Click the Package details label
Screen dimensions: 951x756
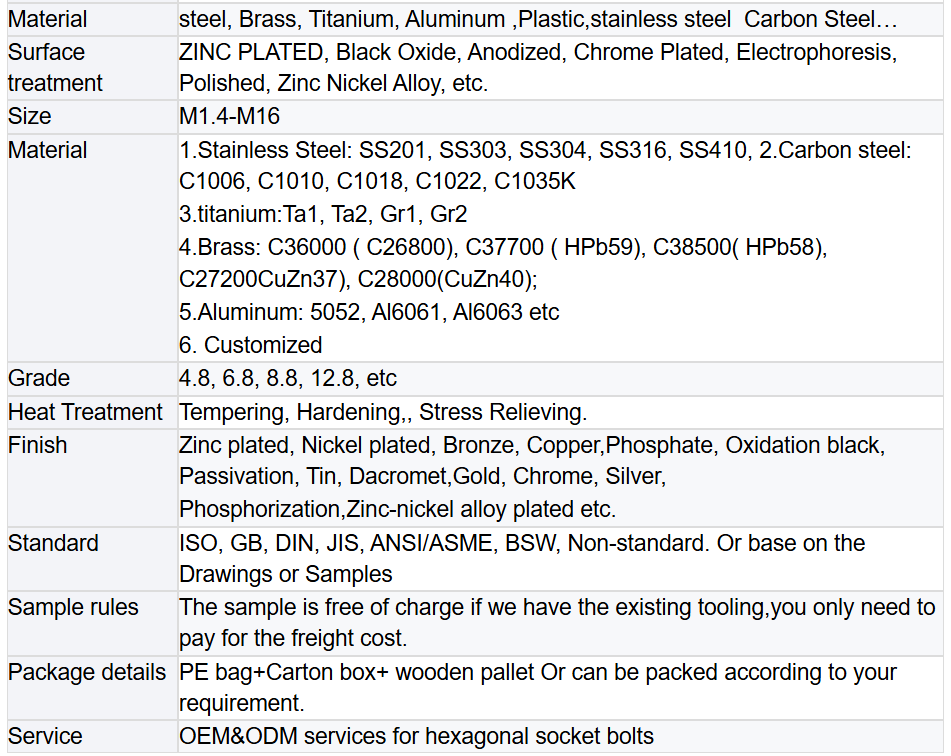[87, 673]
